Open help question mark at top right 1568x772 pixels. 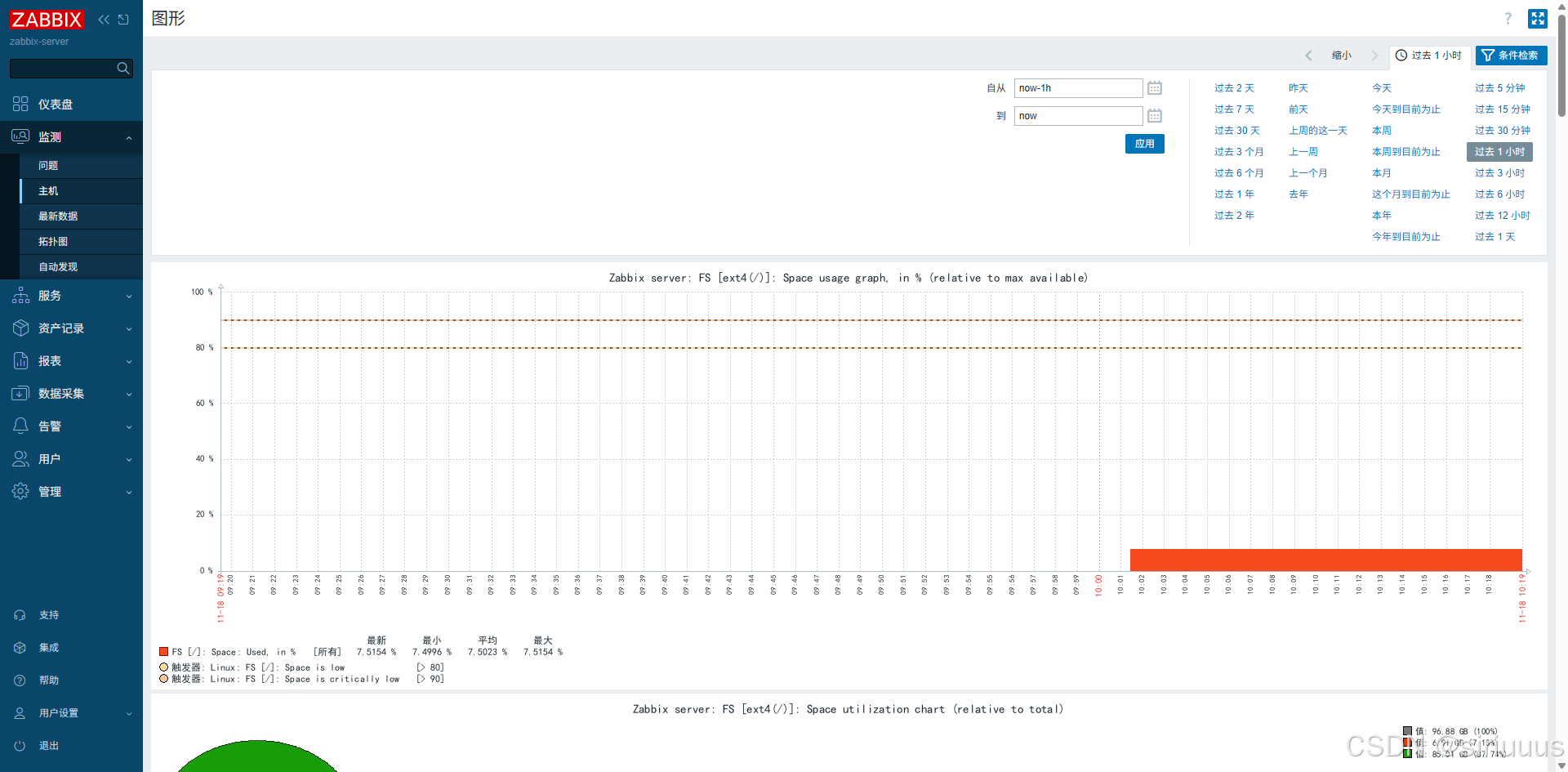1508,19
